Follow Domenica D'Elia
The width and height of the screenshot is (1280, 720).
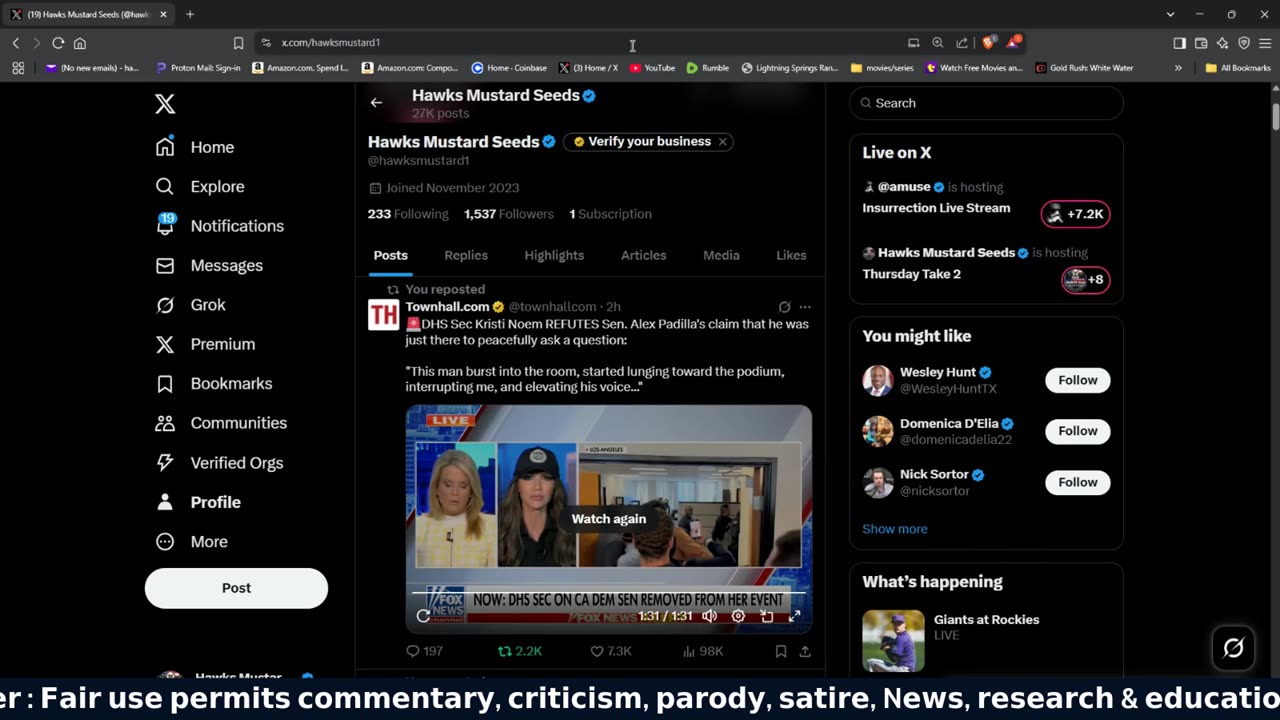tap(1078, 431)
